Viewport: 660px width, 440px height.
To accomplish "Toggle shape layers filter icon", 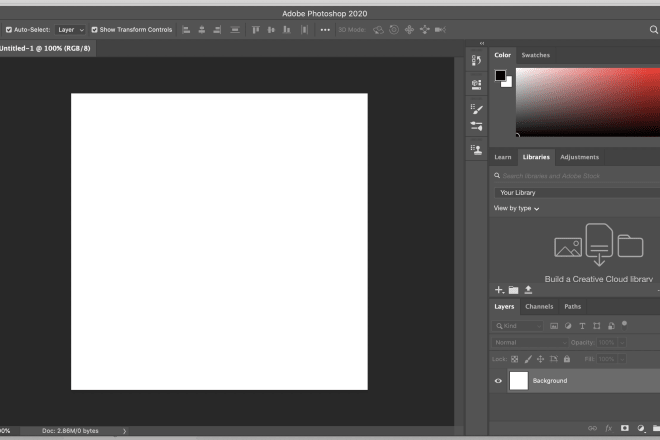I will [x=597, y=326].
